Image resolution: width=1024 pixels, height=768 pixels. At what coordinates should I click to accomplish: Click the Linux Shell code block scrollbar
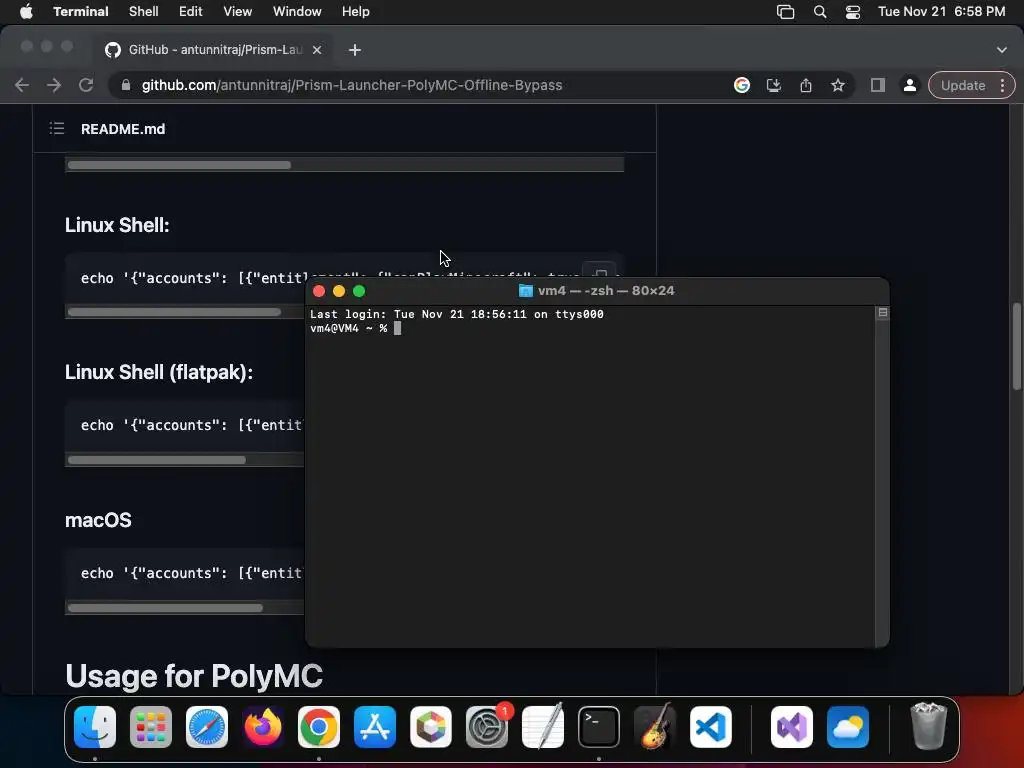[174, 312]
